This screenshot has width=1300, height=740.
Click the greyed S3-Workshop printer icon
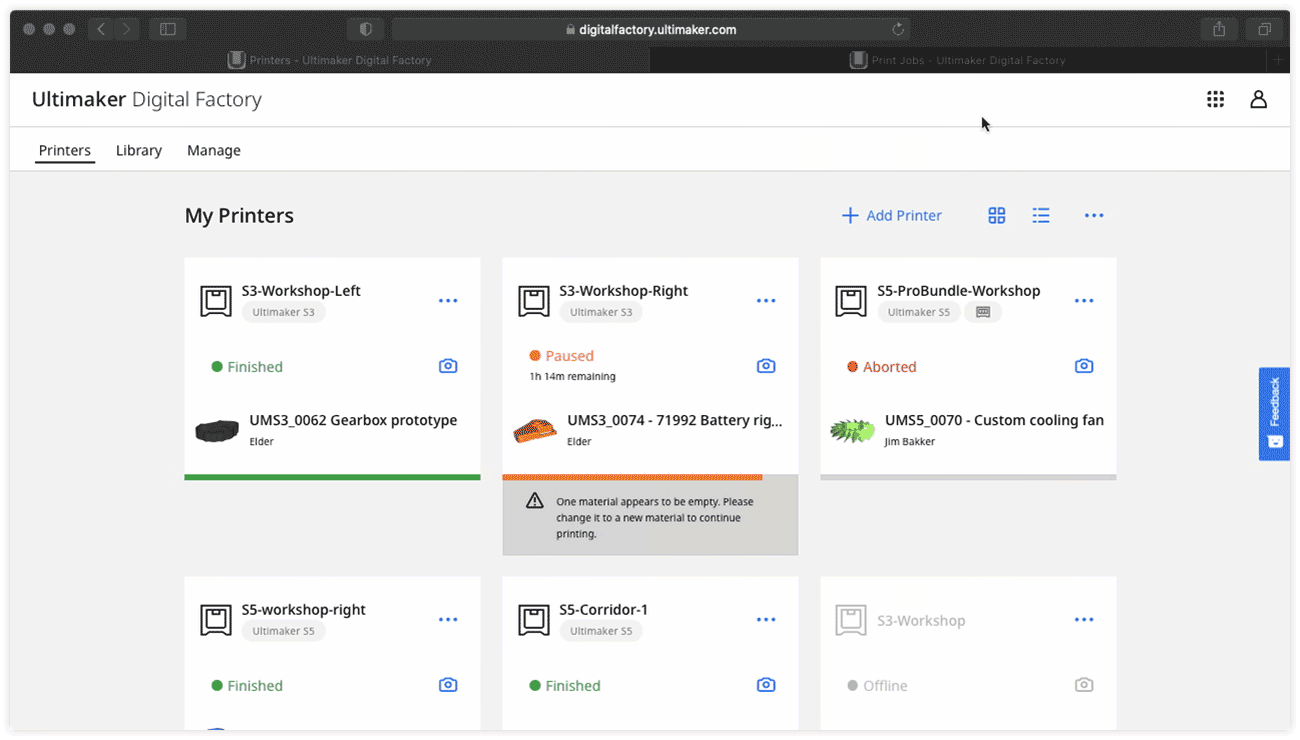[x=851, y=619]
